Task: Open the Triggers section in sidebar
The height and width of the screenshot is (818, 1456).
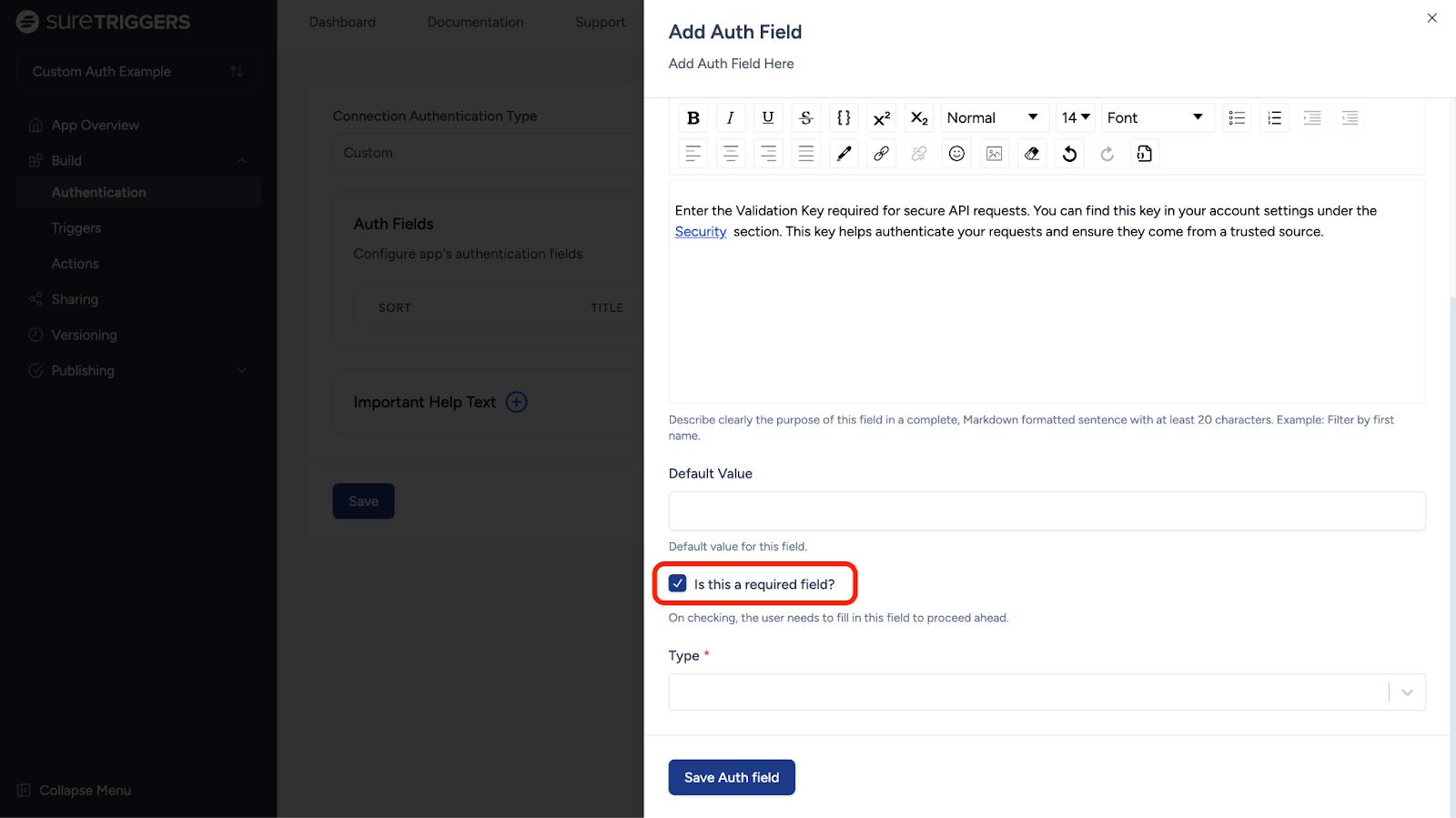Action: coord(76,228)
